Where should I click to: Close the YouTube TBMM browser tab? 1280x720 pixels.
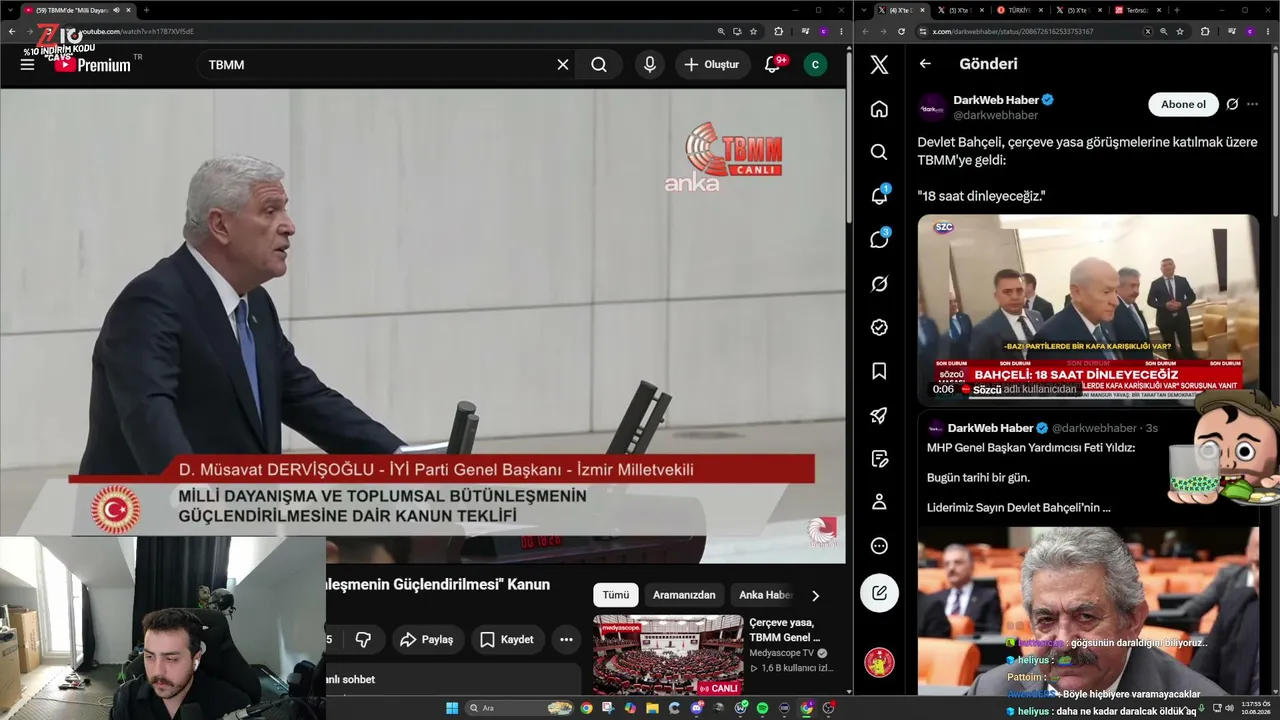point(130,10)
